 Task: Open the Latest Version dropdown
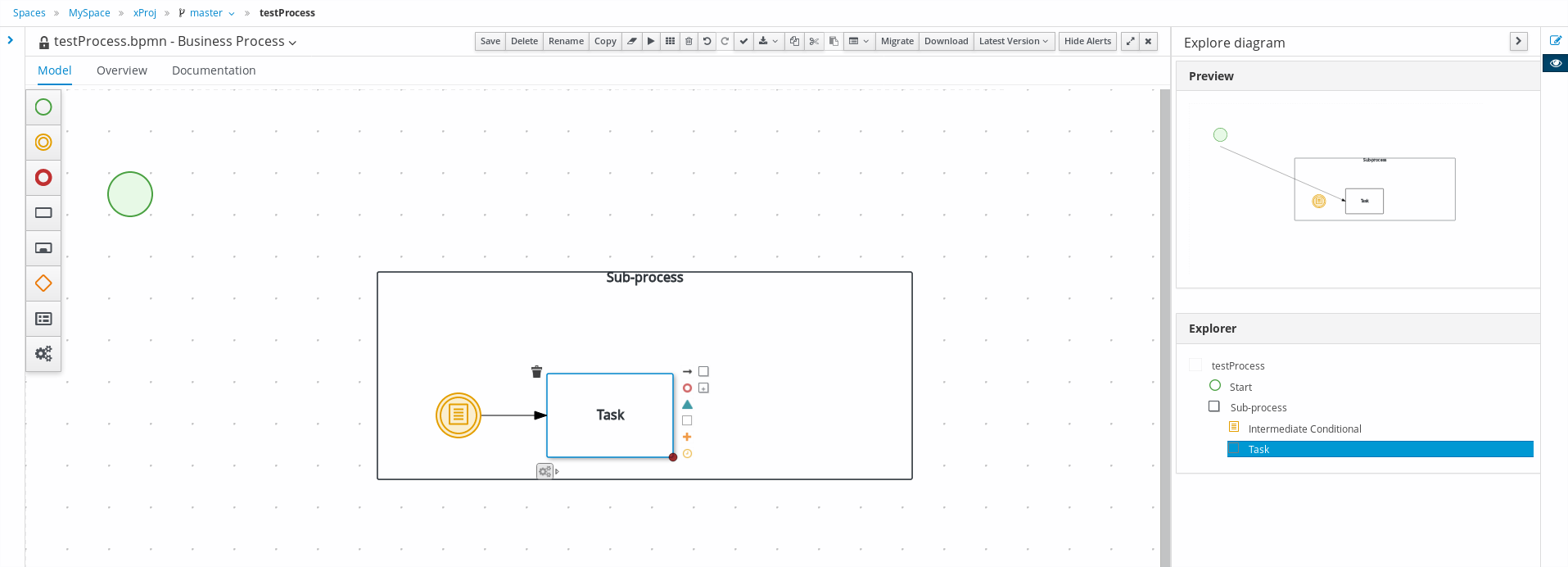1014,41
